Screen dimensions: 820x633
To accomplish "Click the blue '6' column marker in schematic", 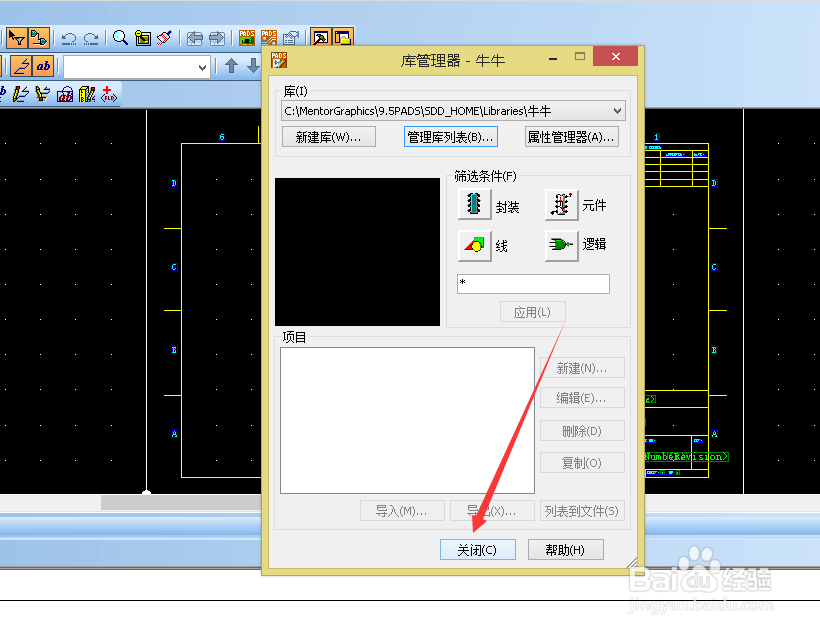I will (222, 137).
